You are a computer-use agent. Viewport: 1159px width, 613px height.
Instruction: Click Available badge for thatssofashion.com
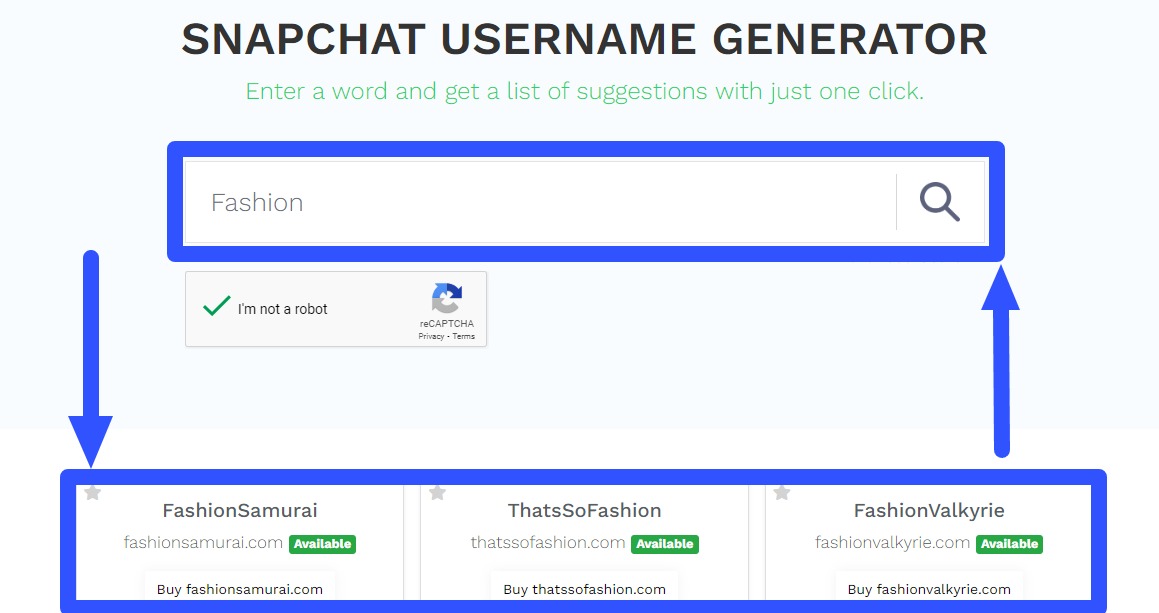[665, 544]
